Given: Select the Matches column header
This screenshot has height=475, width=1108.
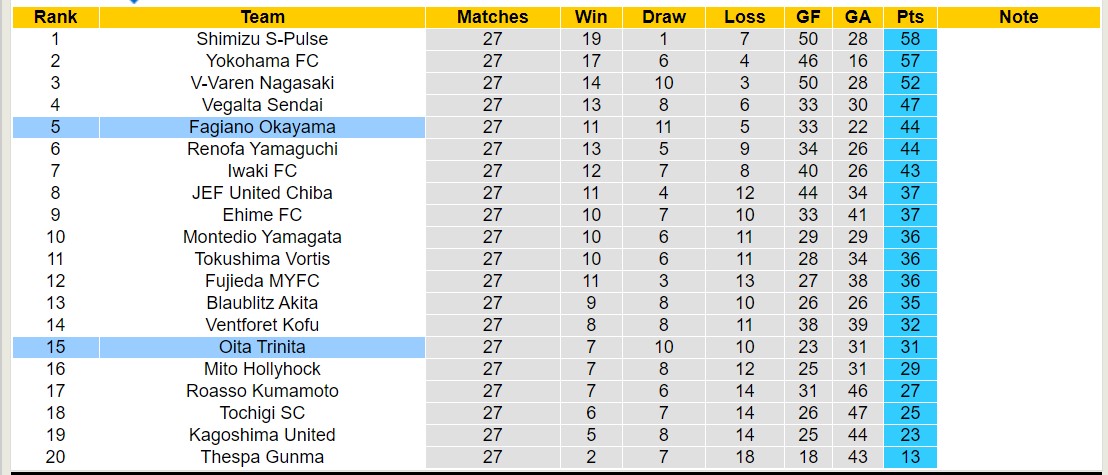Looking at the screenshot, I should [492, 17].
